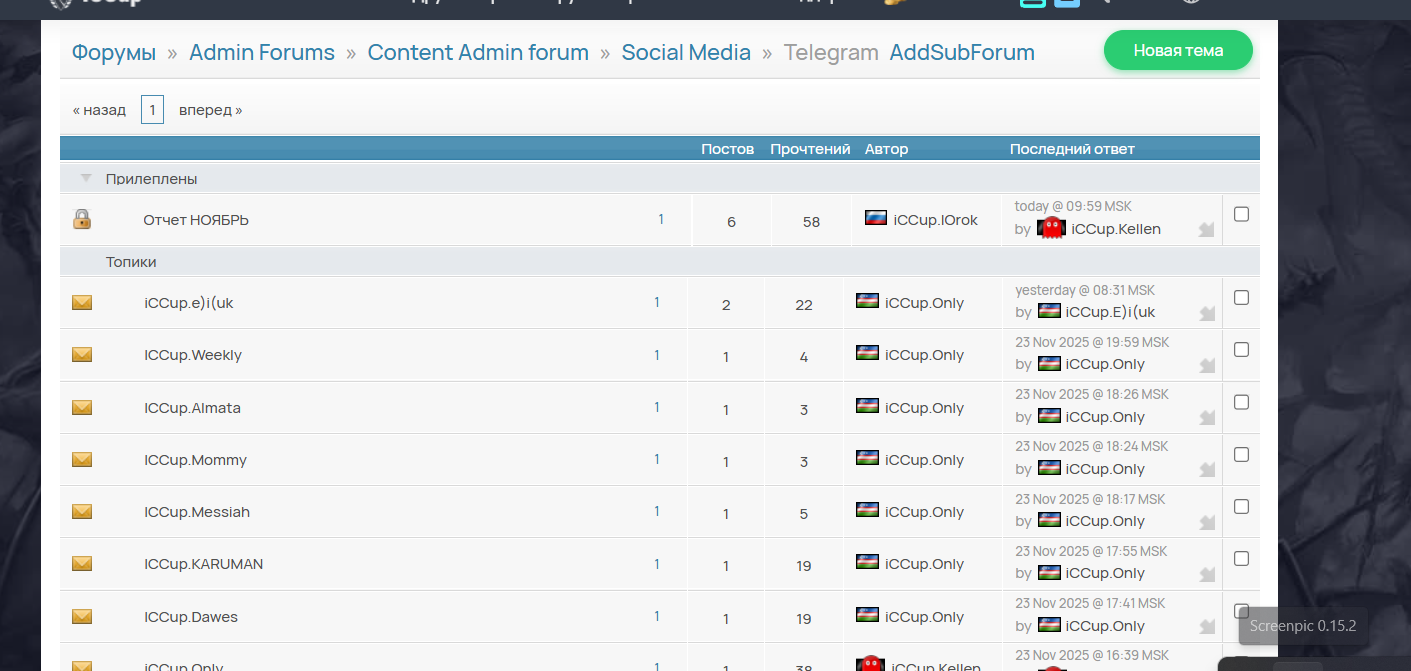Click the Russian flag beside iCCup.IOrok

[x=875, y=218]
